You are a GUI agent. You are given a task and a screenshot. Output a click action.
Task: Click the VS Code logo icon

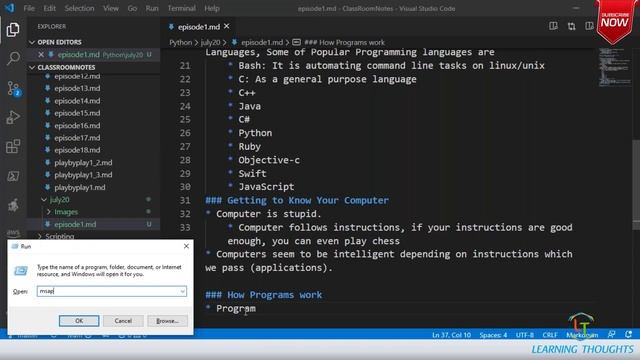click(x=9, y=8)
